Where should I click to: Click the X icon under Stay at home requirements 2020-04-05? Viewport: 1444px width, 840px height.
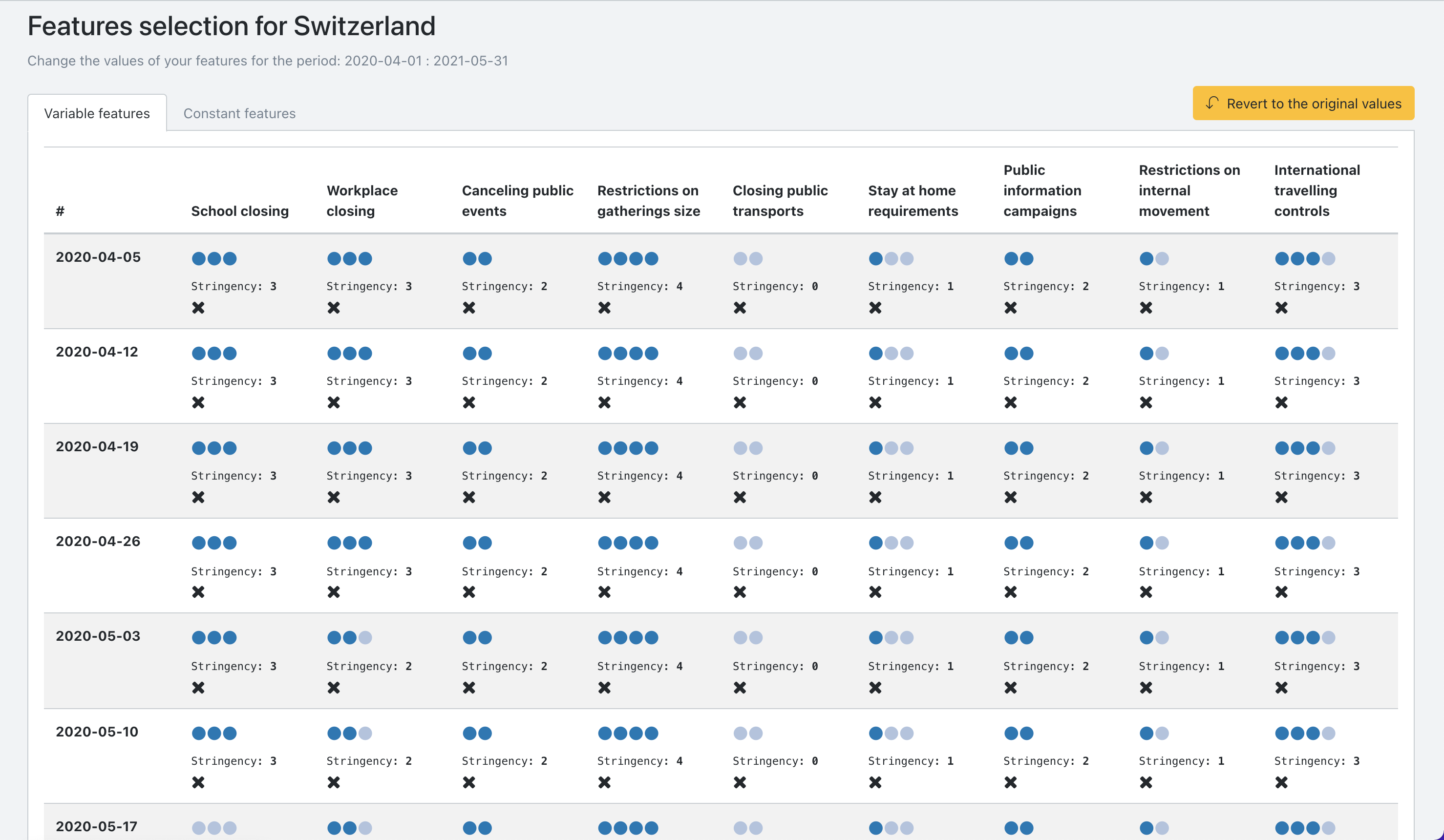tap(875, 306)
